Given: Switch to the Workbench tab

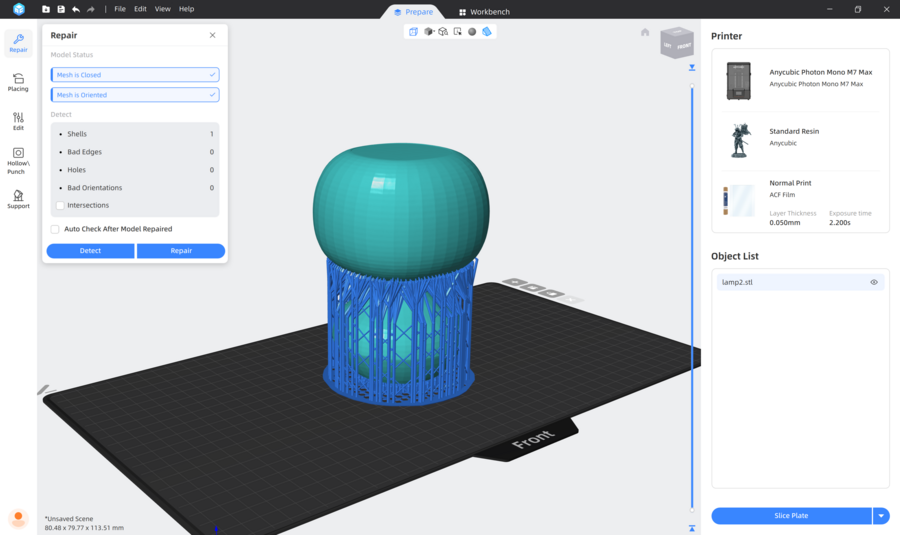Looking at the screenshot, I should tap(483, 12).
